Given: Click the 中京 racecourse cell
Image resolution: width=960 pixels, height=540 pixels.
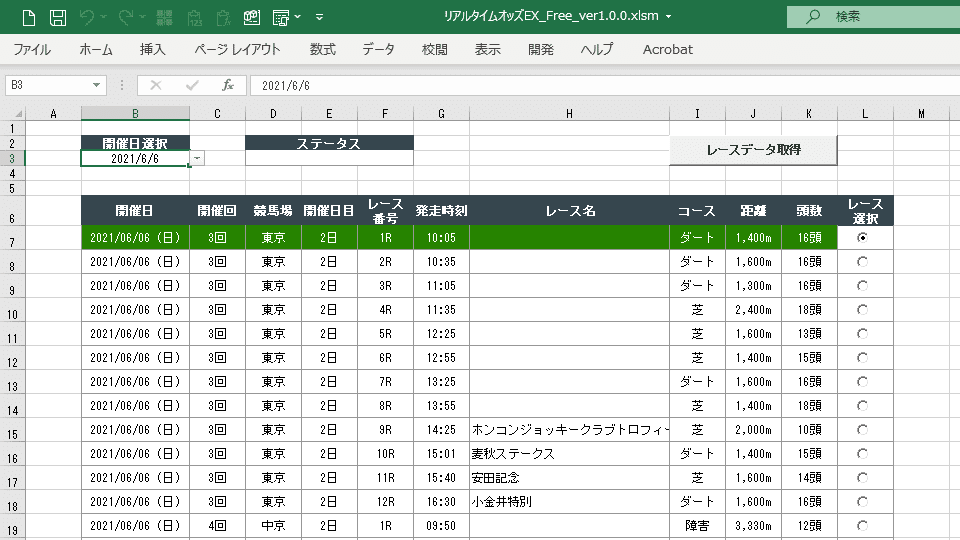Looking at the screenshot, I should [x=273, y=525].
